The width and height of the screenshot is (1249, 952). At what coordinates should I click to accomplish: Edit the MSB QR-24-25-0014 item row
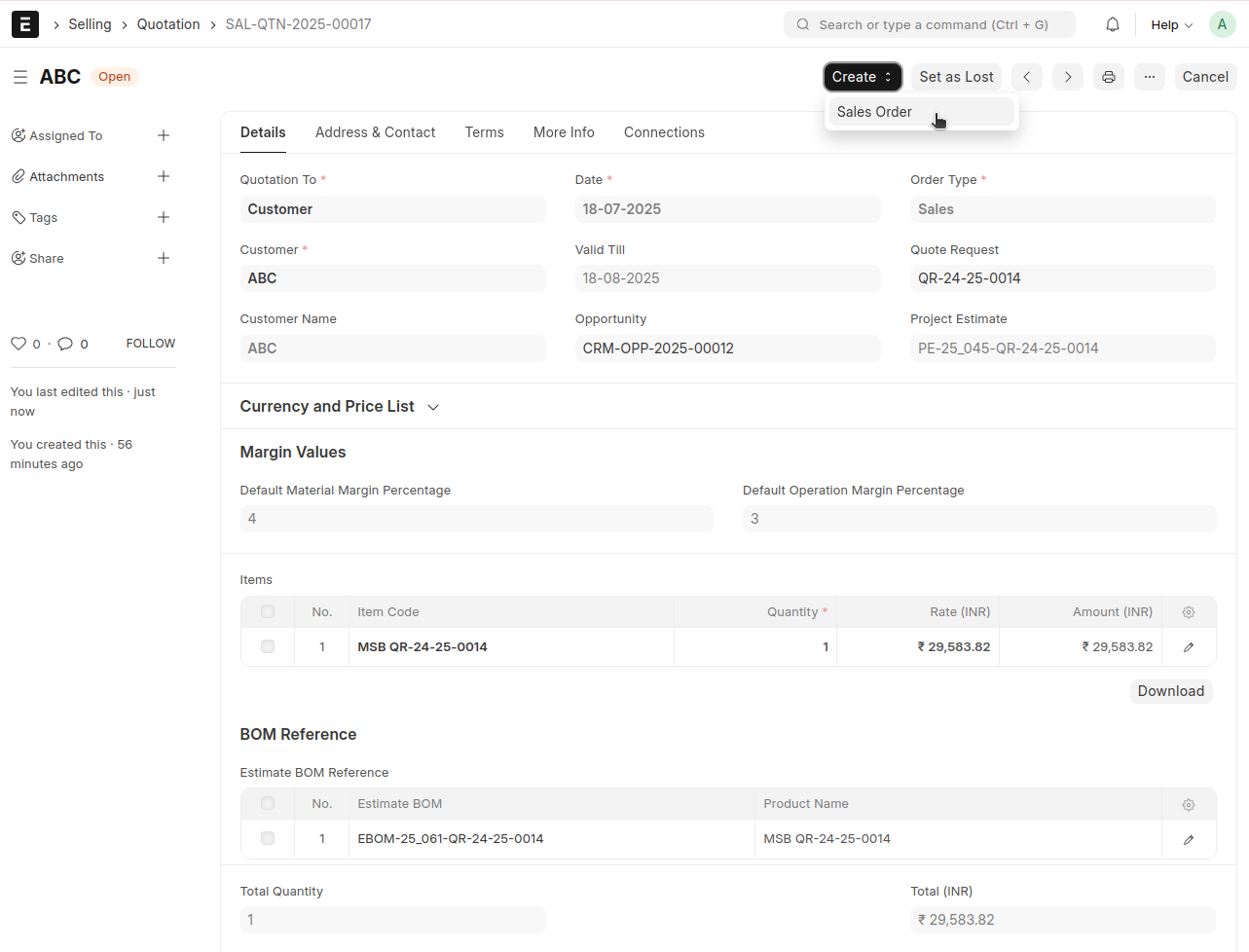coord(1188,647)
